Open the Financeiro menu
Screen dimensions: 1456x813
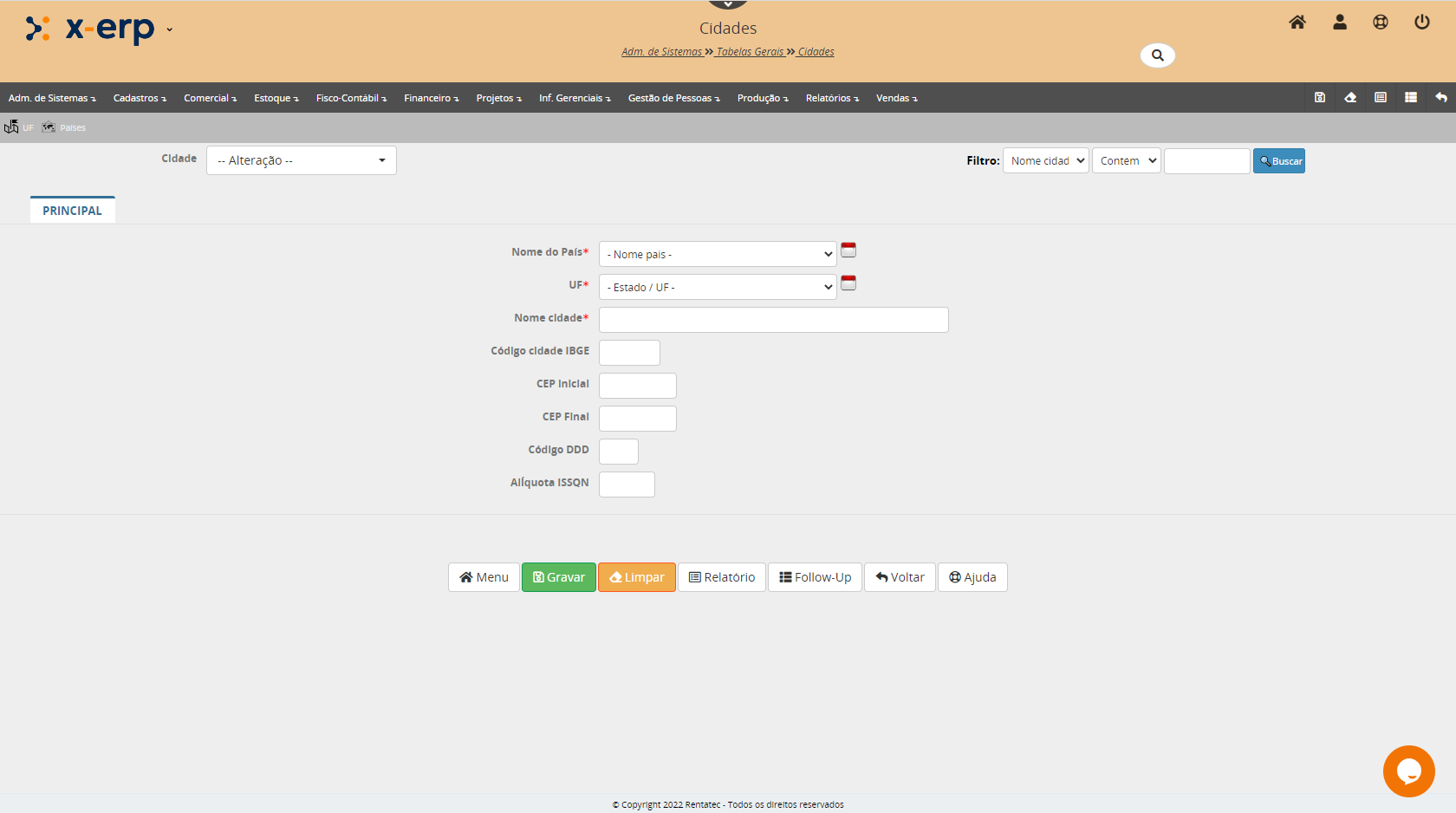(431, 98)
